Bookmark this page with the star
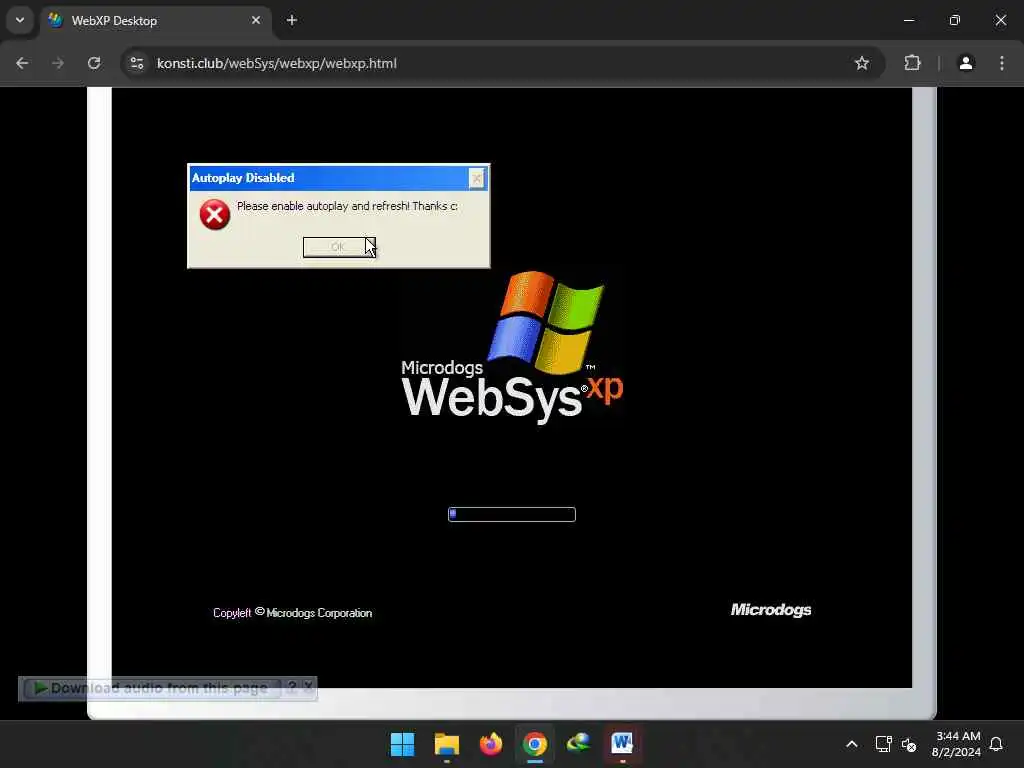Viewport: 1024px width, 768px height. [x=862, y=63]
